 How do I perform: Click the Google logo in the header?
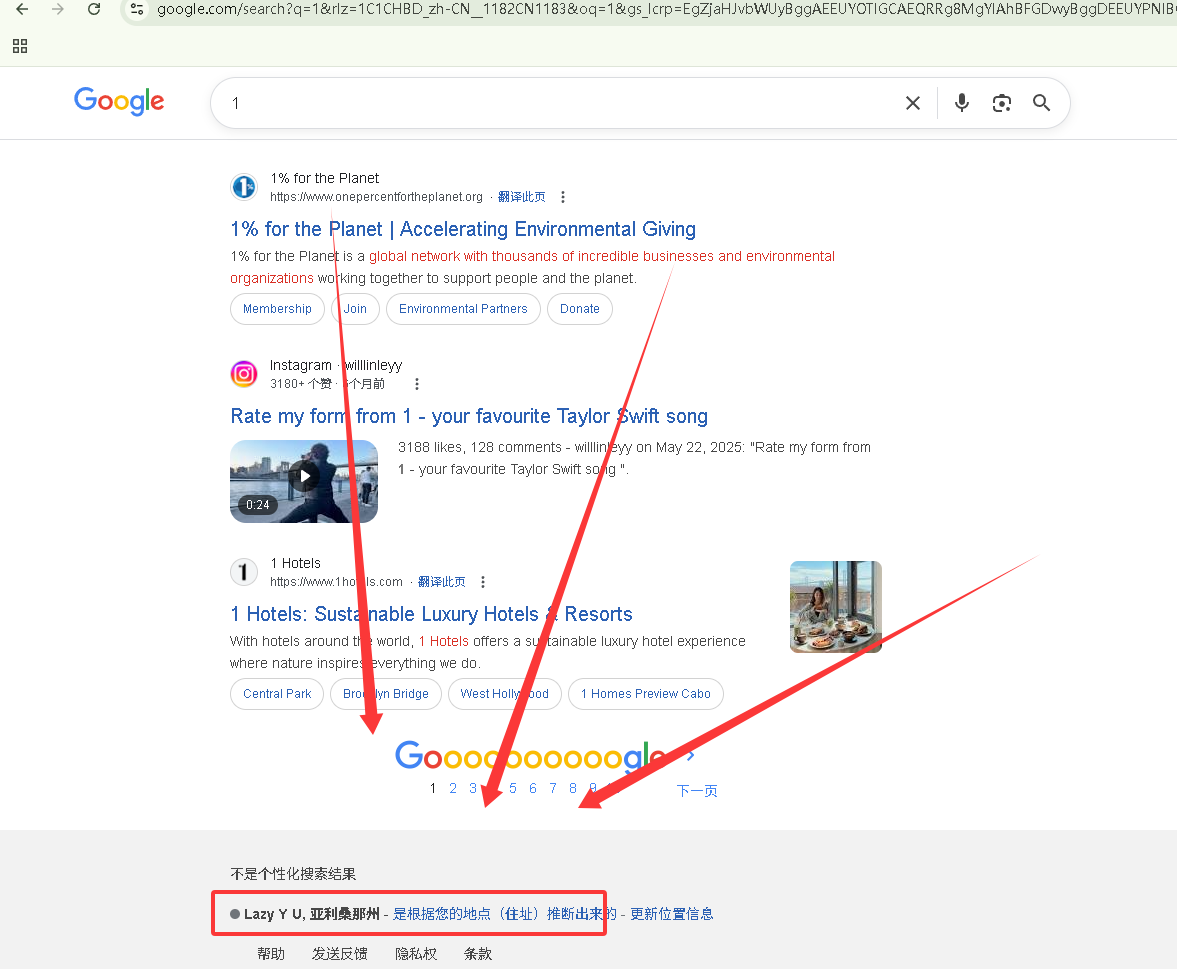pyautogui.click(x=119, y=101)
